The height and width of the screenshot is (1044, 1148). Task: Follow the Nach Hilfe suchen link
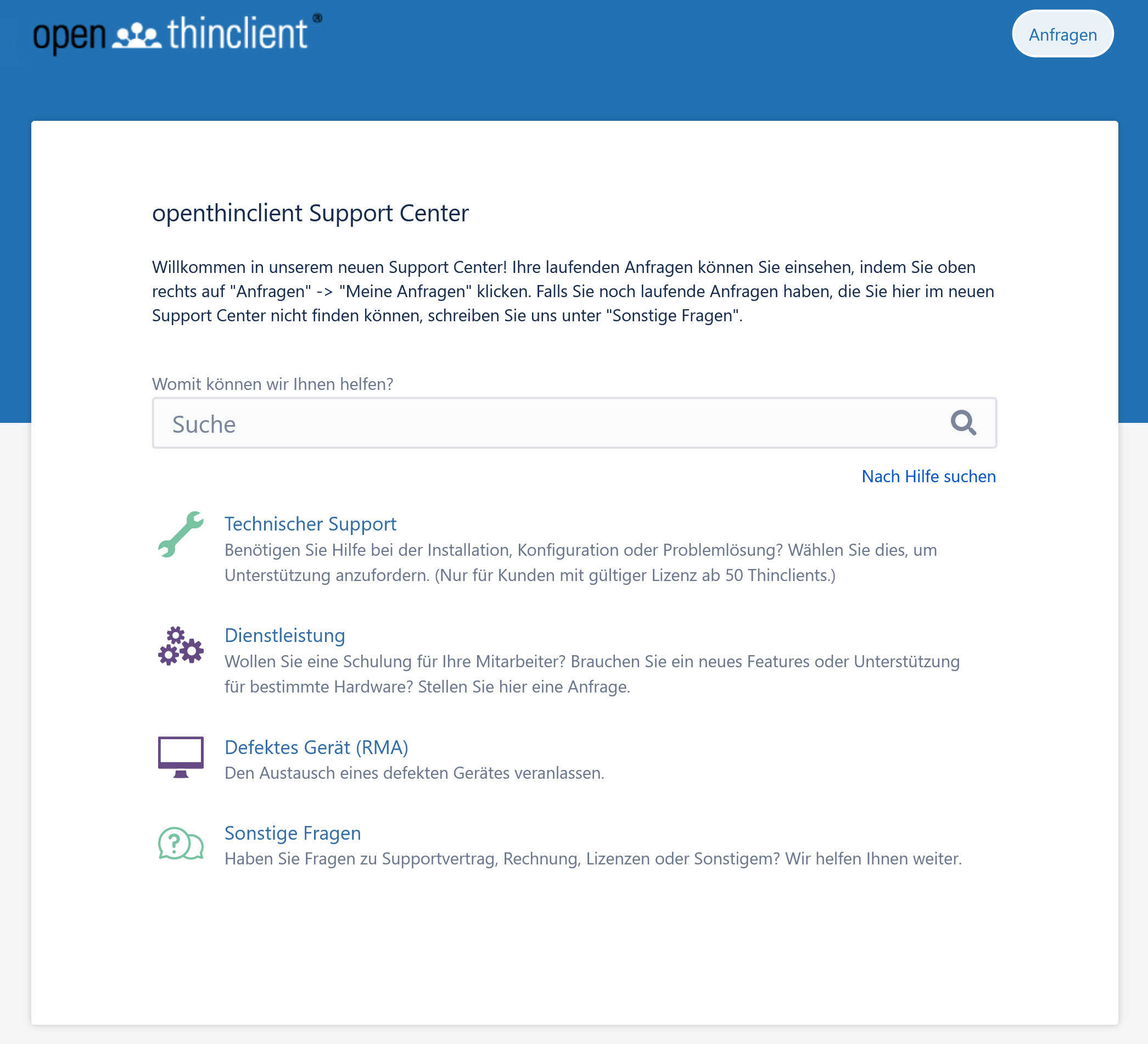(929, 476)
